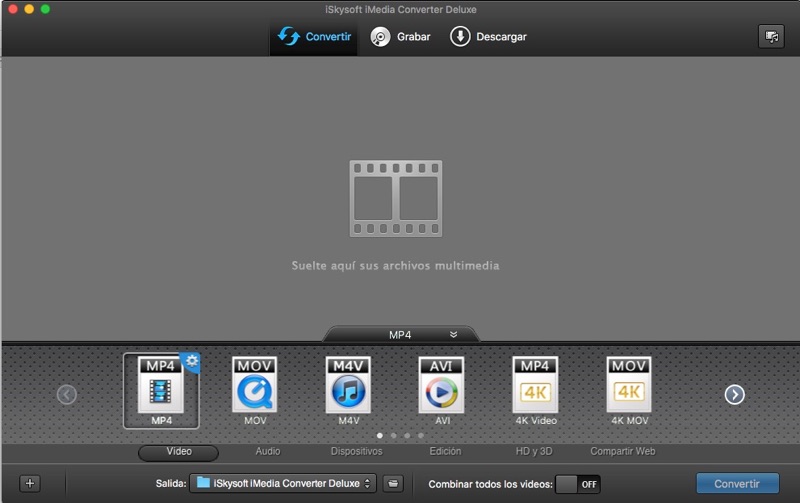Choose the 4K Video MP4 format
800x503 pixels.
click(535, 385)
